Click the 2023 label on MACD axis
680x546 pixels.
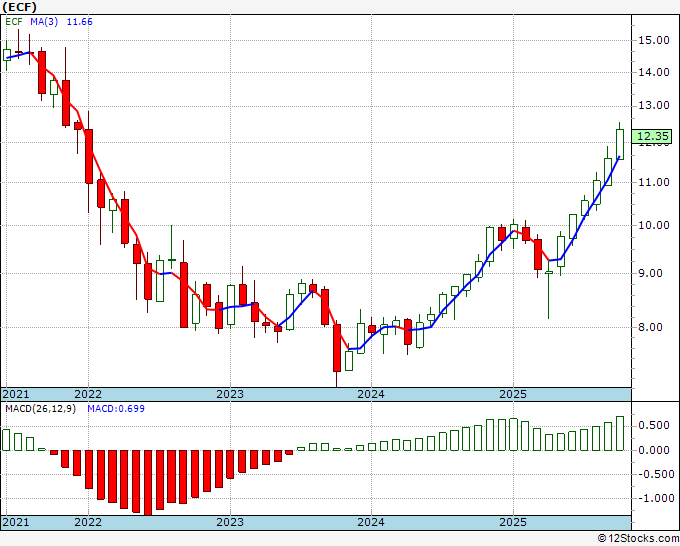[230, 522]
